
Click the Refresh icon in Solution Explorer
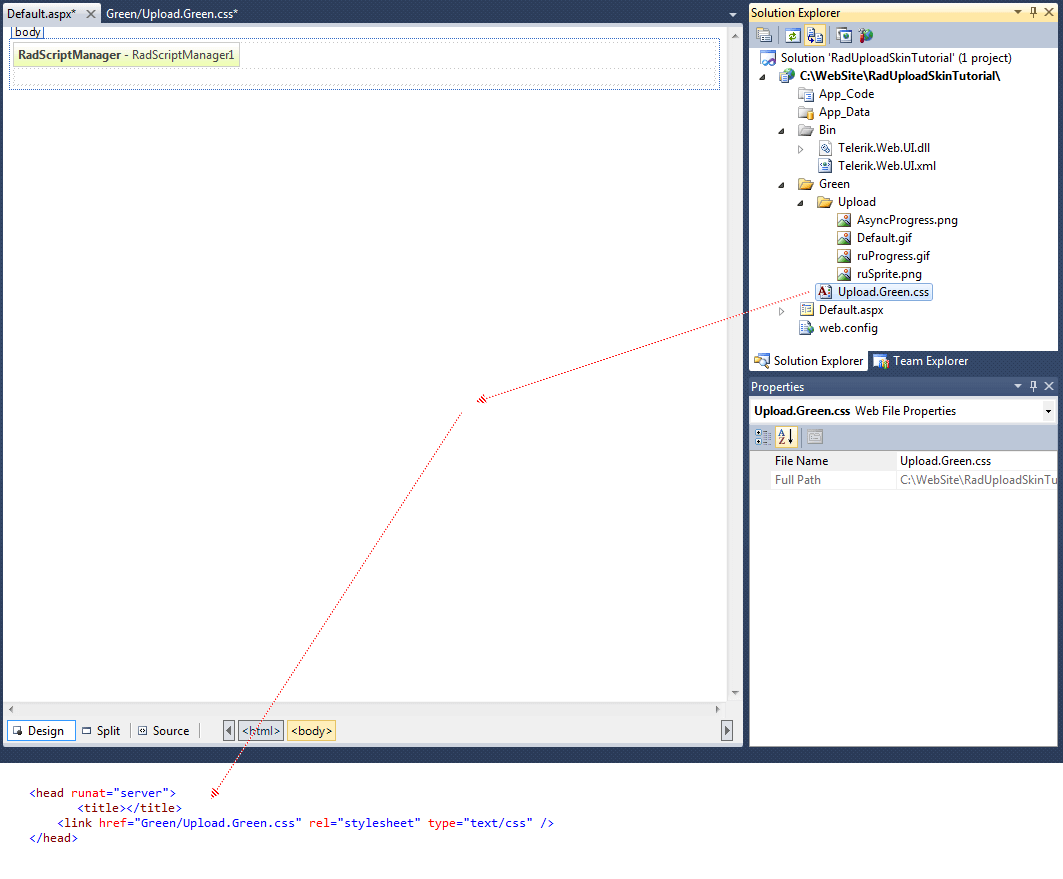792,35
